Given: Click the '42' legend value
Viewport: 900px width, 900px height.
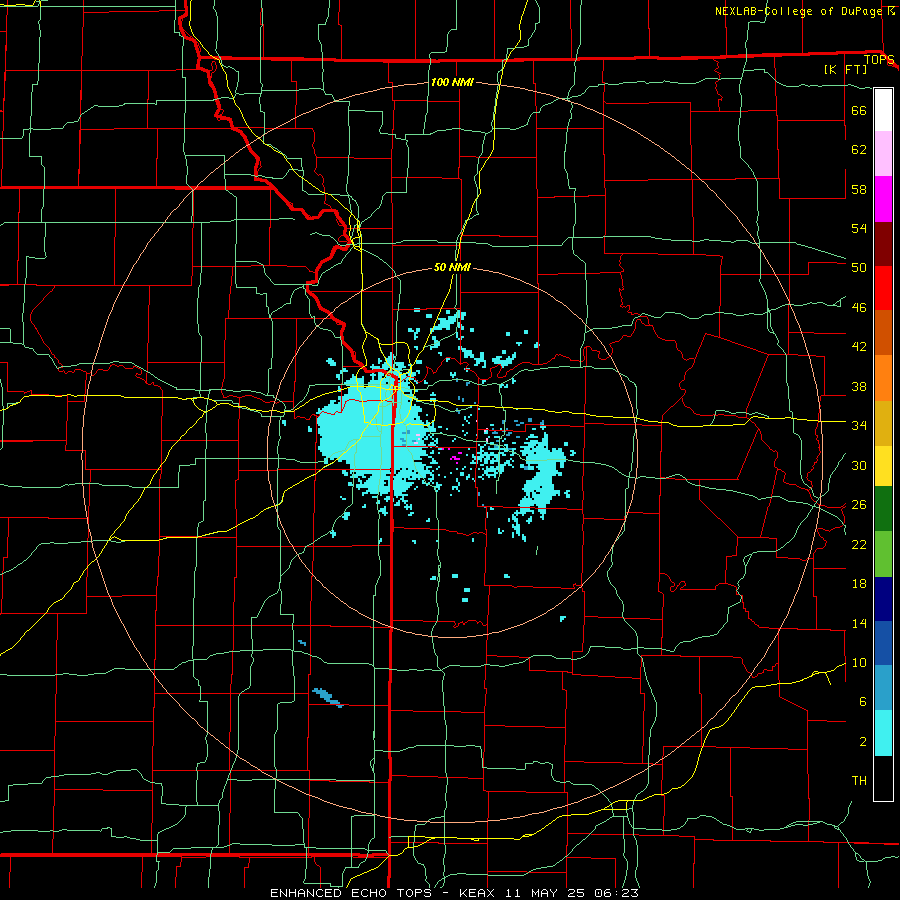Looking at the screenshot, I should [x=859, y=347].
